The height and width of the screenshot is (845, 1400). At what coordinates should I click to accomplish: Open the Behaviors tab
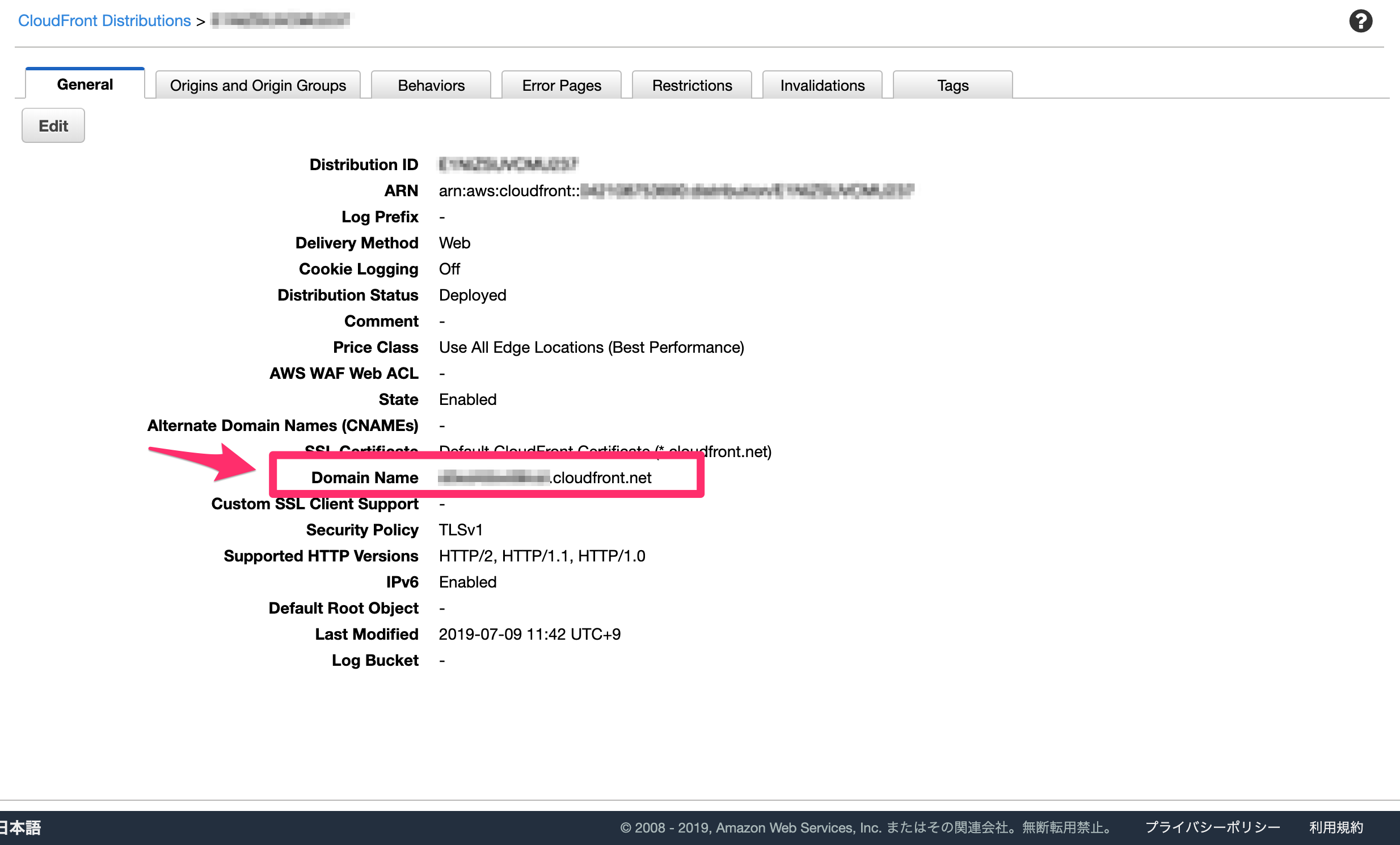point(431,85)
